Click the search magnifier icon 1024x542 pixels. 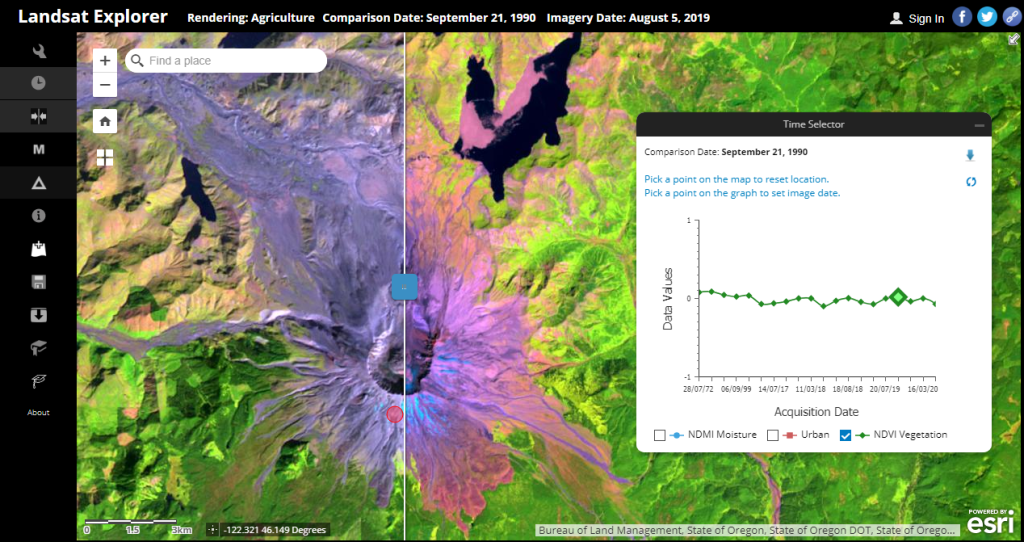pos(136,61)
